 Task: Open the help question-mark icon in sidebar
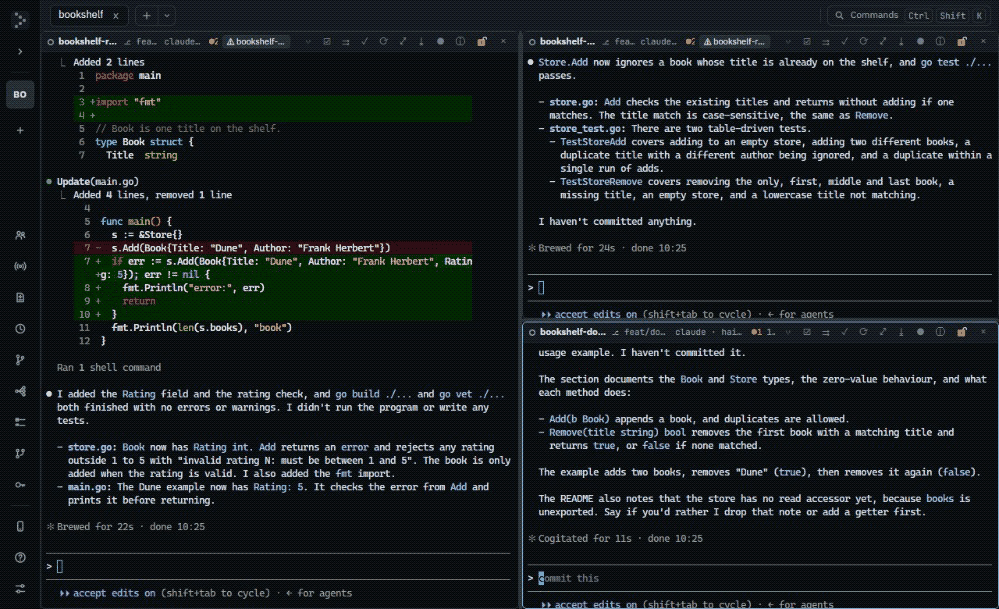20,557
